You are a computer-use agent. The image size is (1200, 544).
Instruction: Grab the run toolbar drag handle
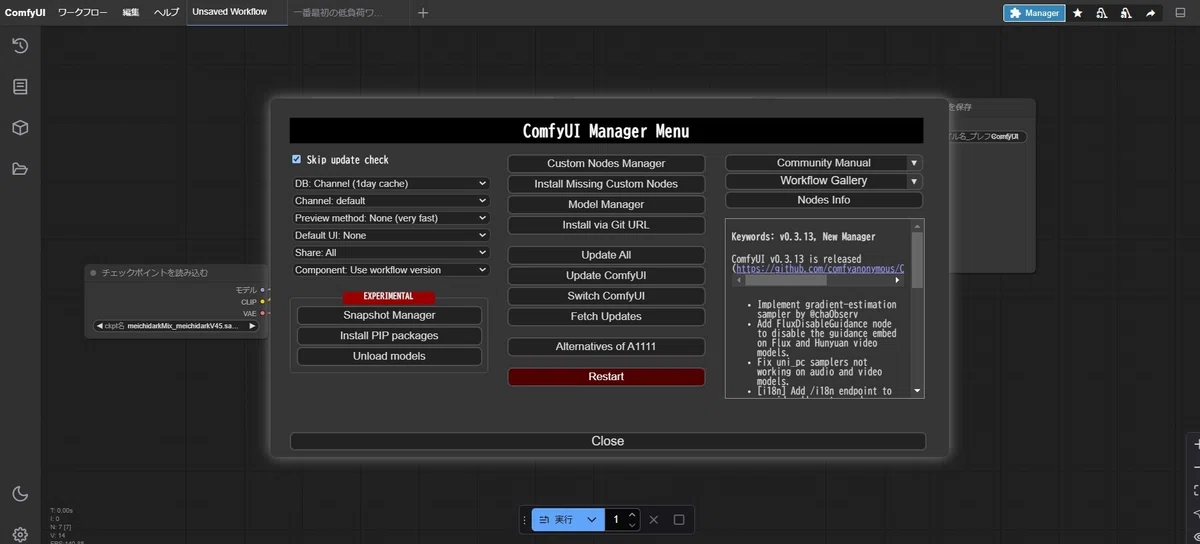pyautogui.click(x=524, y=520)
